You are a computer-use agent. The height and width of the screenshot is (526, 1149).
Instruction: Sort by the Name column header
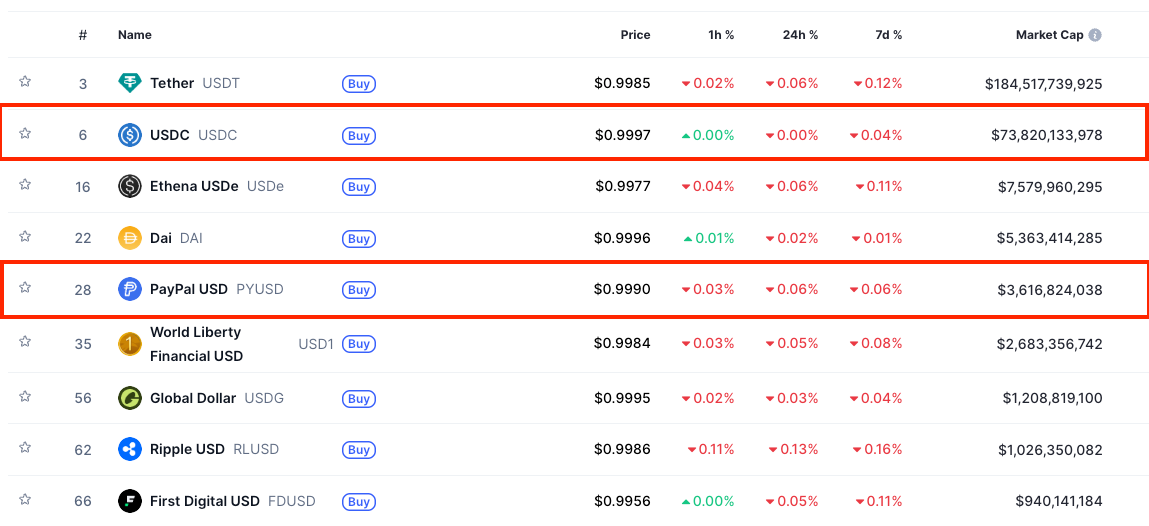pos(135,35)
